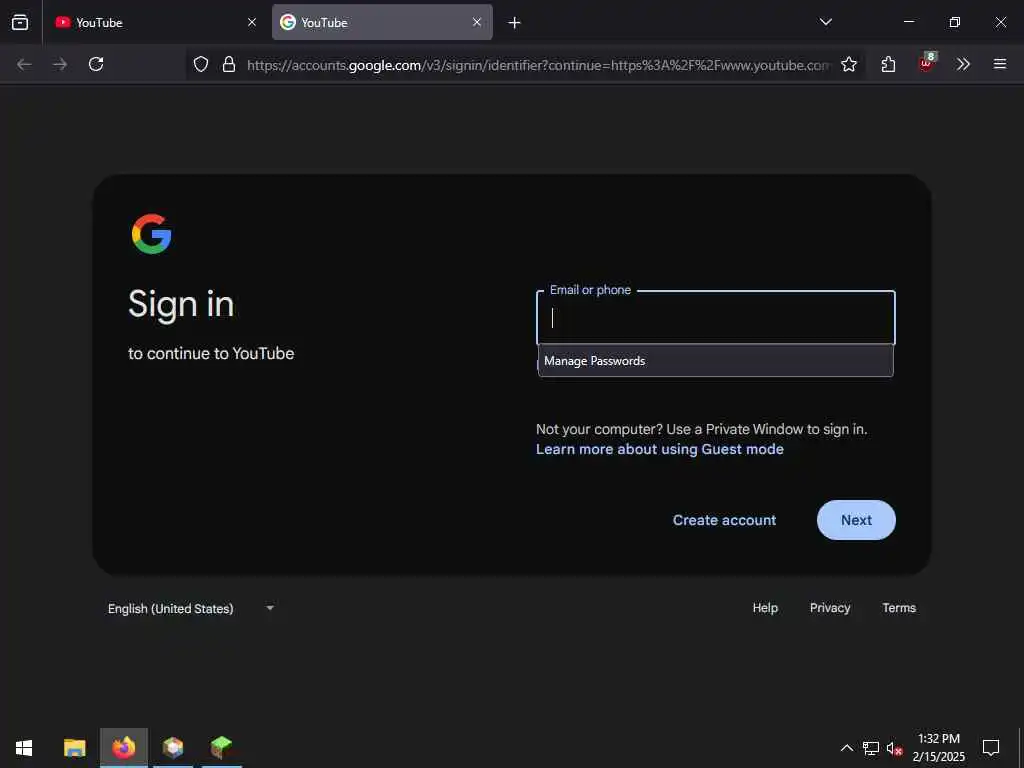This screenshot has height=768, width=1024.
Task: Open network status tray icon
Action: (871, 748)
